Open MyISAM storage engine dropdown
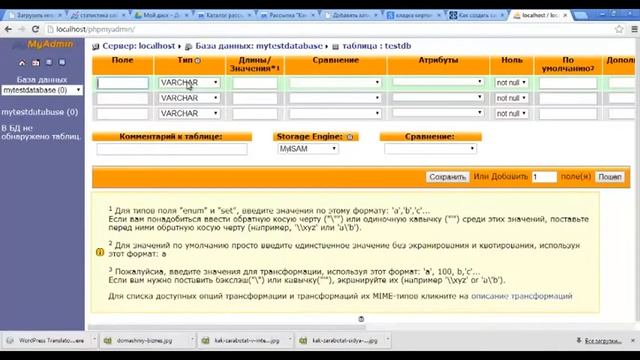Image resolution: width=640 pixels, height=360 pixels. (x=308, y=149)
